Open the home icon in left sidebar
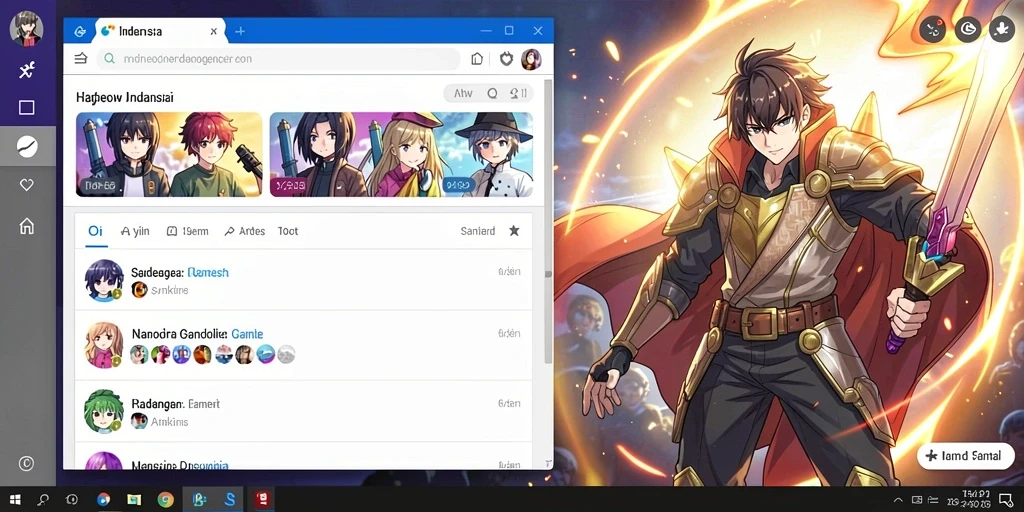Screen dimensions: 1024x512 (26, 226)
